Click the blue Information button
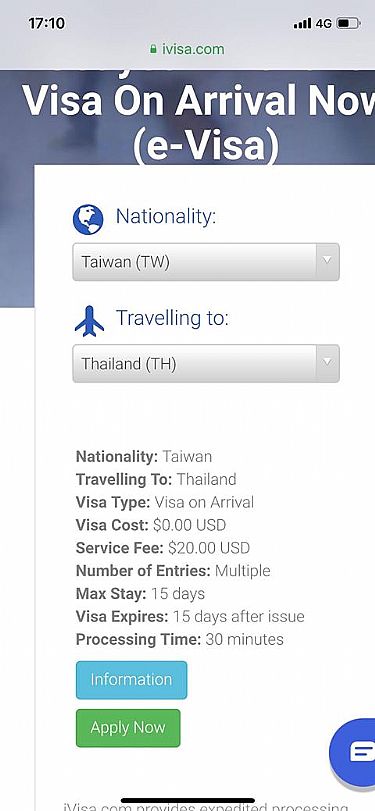 click(x=131, y=680)
